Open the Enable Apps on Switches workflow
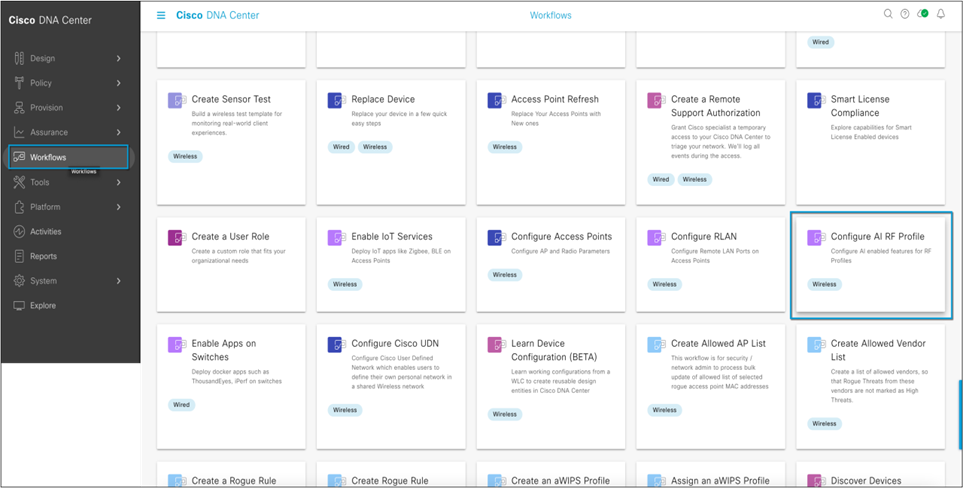Image resolution: width=963 pixels, height=488 pixels. coord(231,387)
